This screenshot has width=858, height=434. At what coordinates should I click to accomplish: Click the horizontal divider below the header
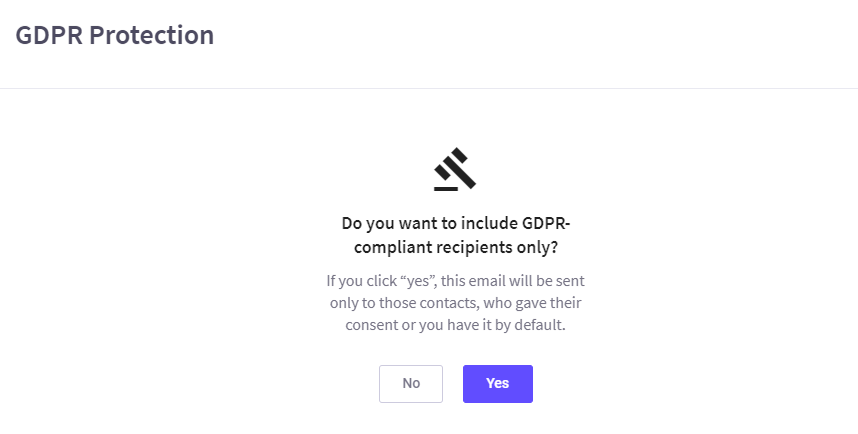pyautogui.click(x=429, y=88)
